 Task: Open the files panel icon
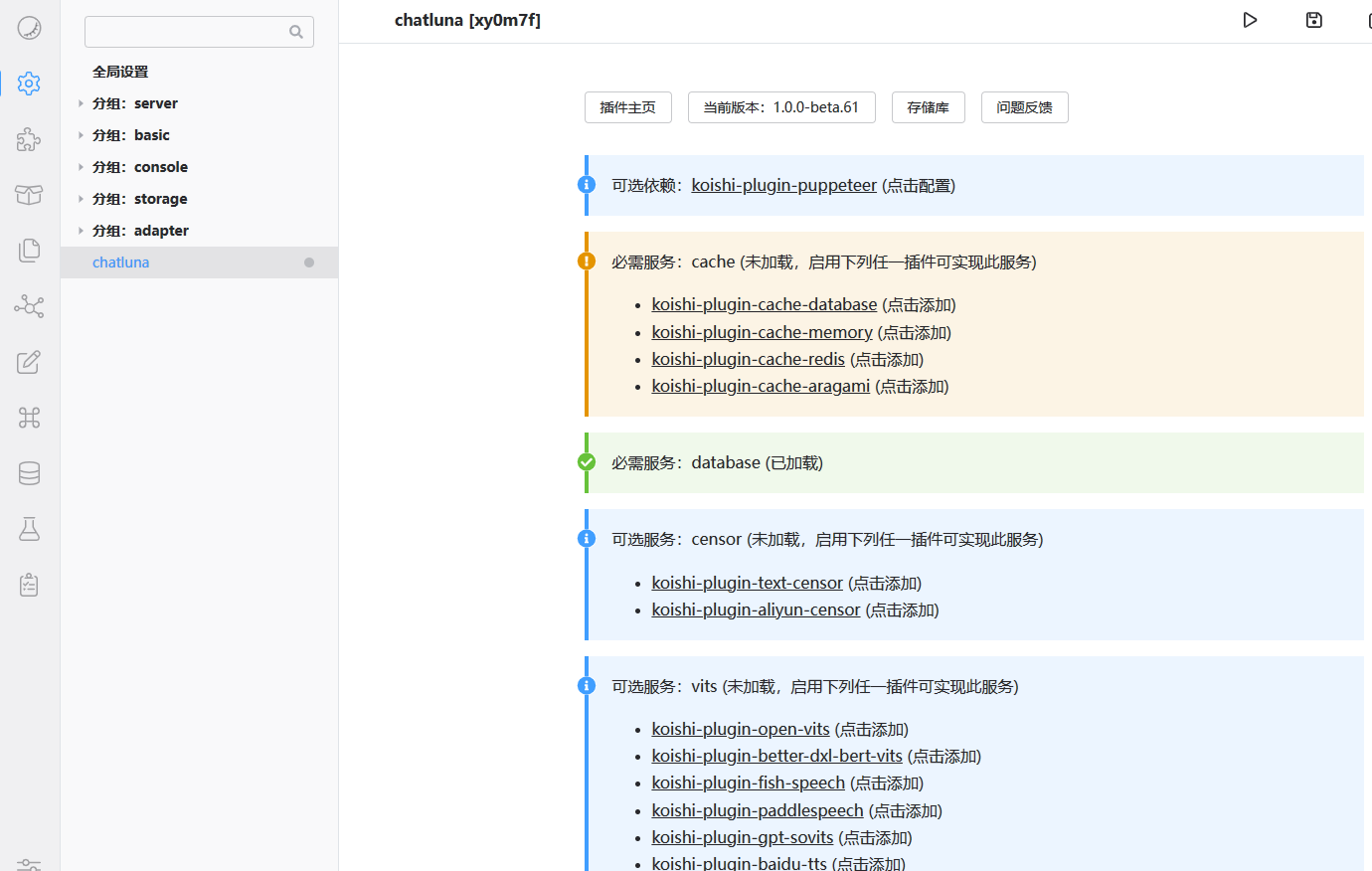(x=28, y=251)
